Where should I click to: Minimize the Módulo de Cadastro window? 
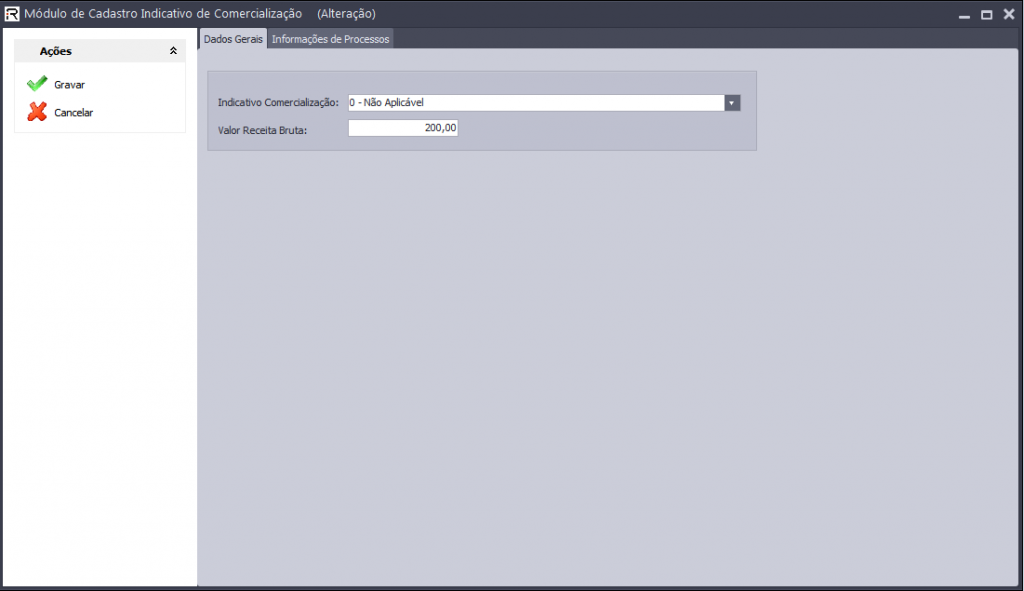pyautogui.click(x=964, y=15)
